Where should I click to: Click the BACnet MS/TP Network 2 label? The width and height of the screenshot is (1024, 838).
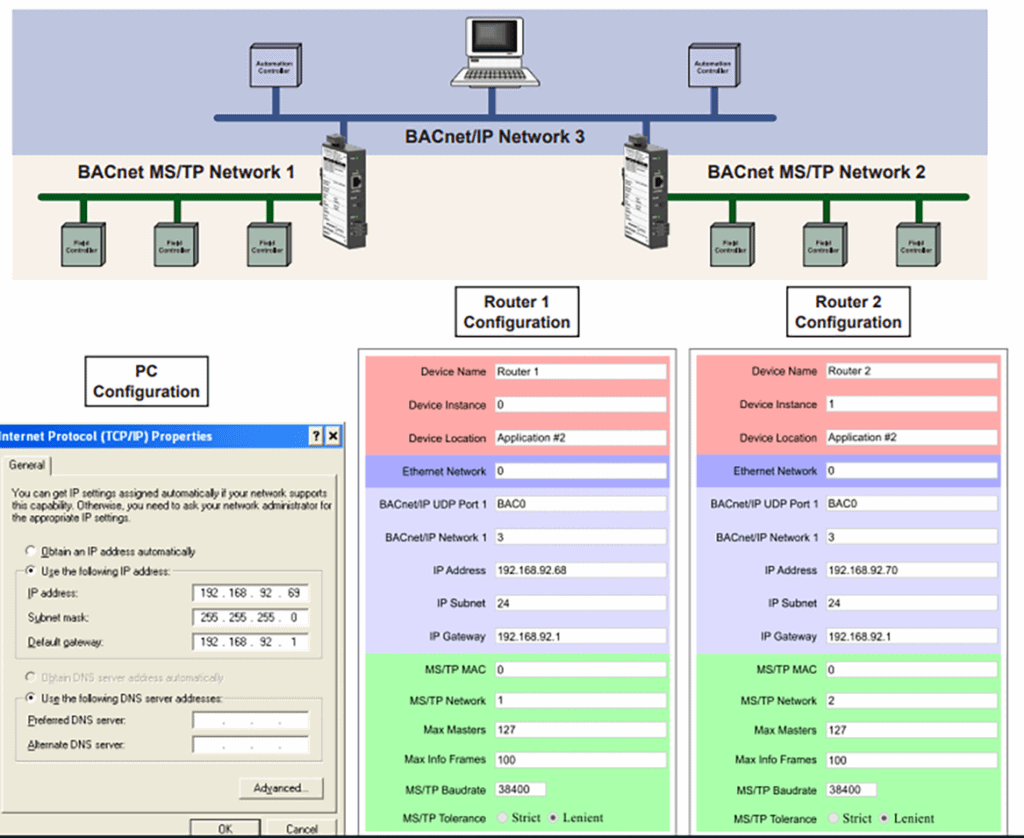point(816,172)
